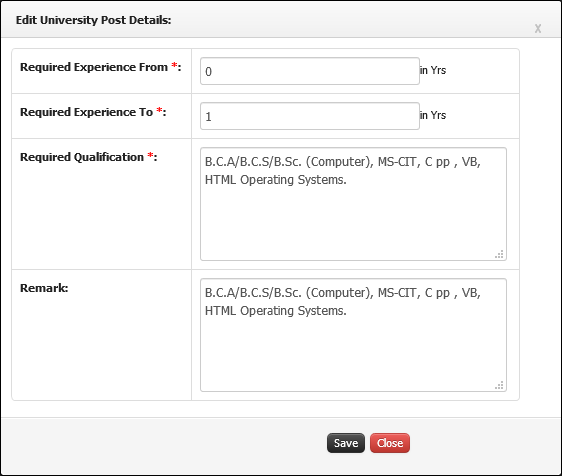Click the Required Experience From input field

point(310,71)
